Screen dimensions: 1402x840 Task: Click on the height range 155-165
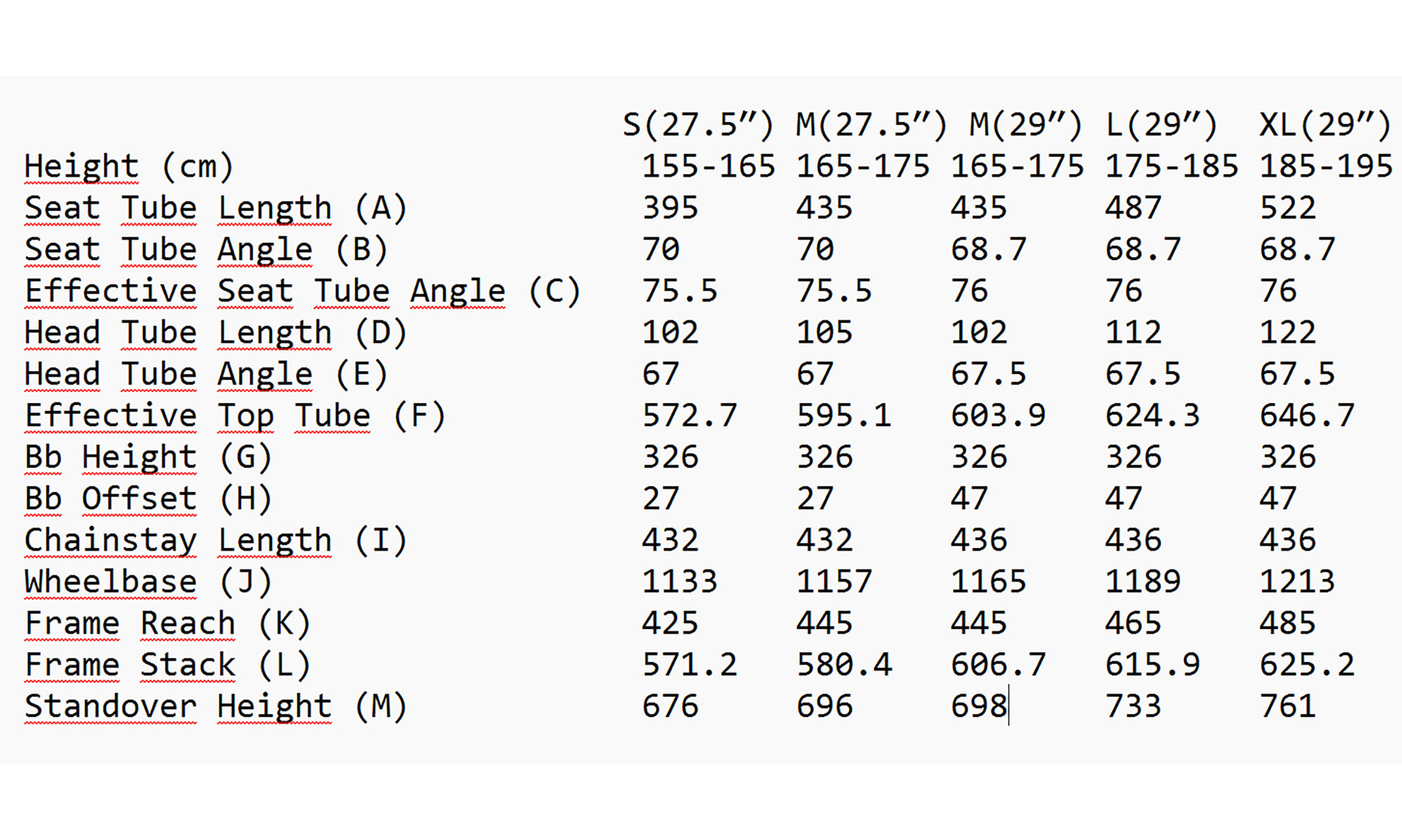click(709, 167)
